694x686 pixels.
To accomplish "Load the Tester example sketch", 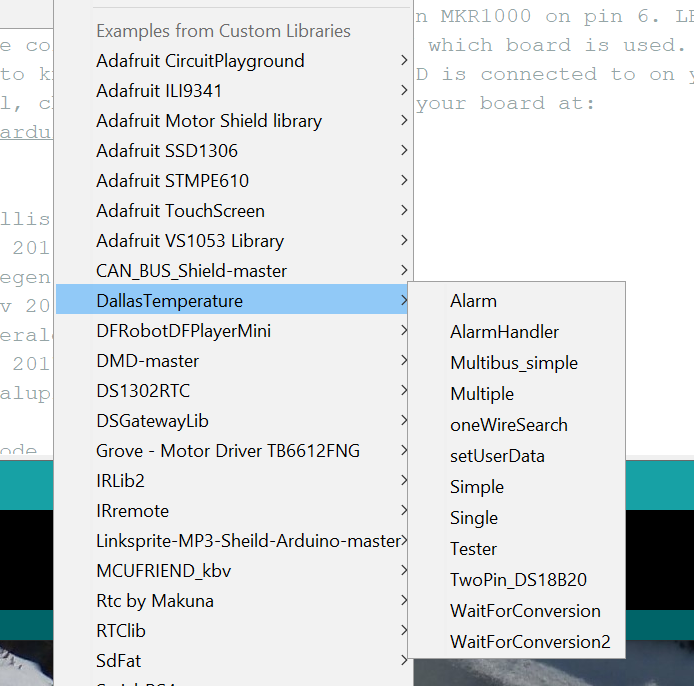I will [x=517, y=549].
